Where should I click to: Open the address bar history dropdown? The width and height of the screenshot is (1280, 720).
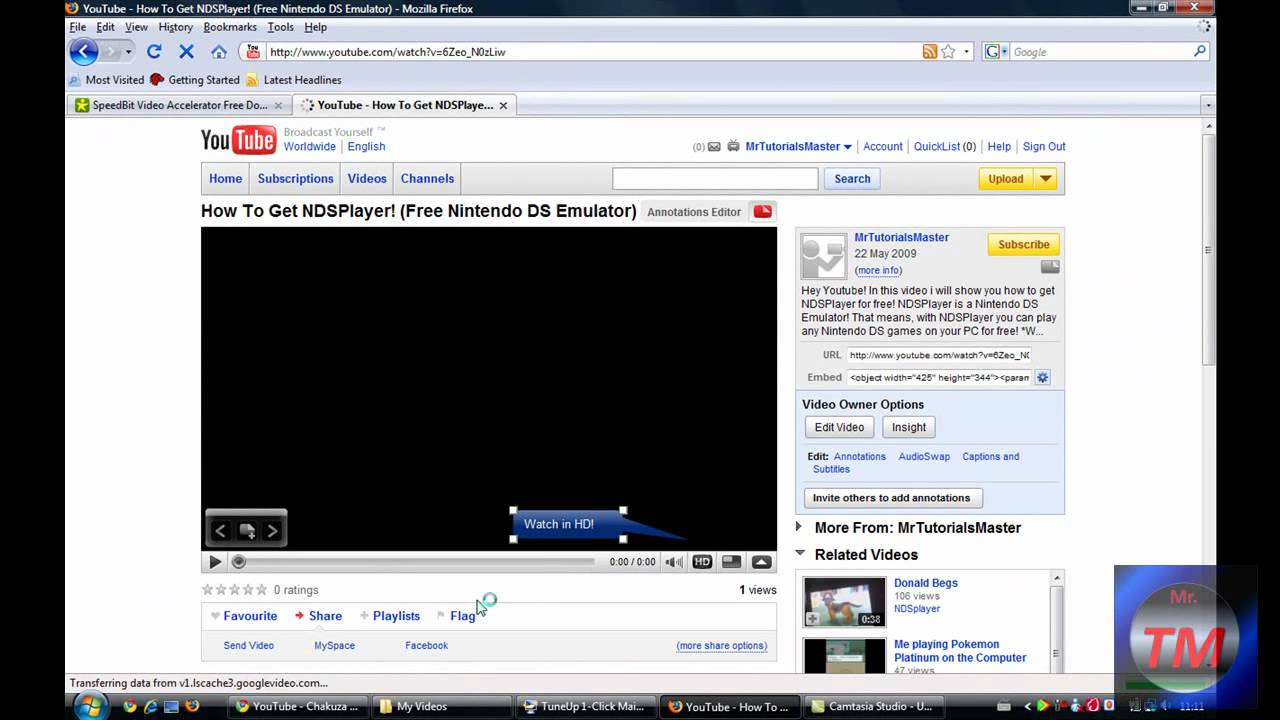(x=966, y=52)
